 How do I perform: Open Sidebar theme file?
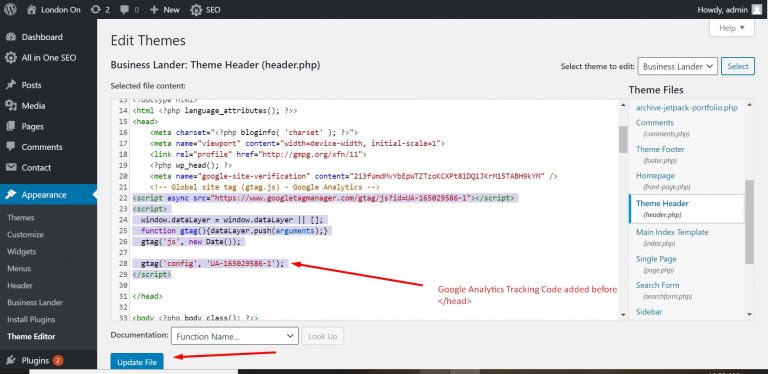point(649,311)
